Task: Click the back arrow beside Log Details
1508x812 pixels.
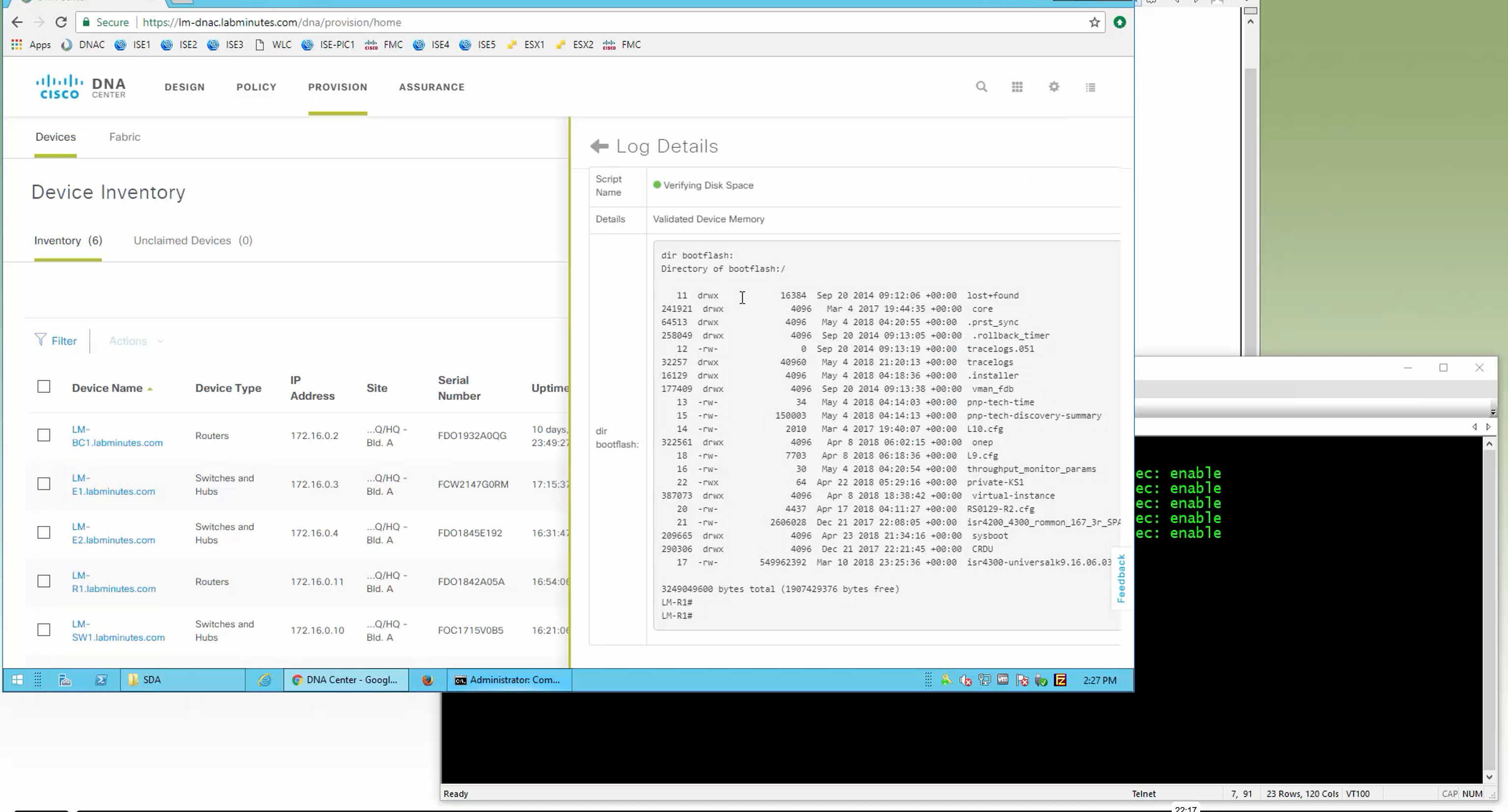Action: 599,146
